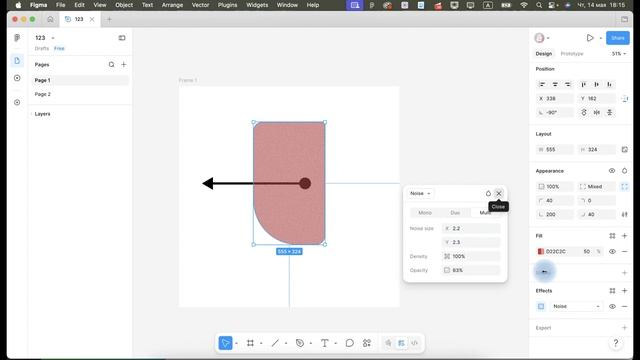Viewport: 640px width, 360px height.
Task: Select the Pen tool
Action: point(300,343)
